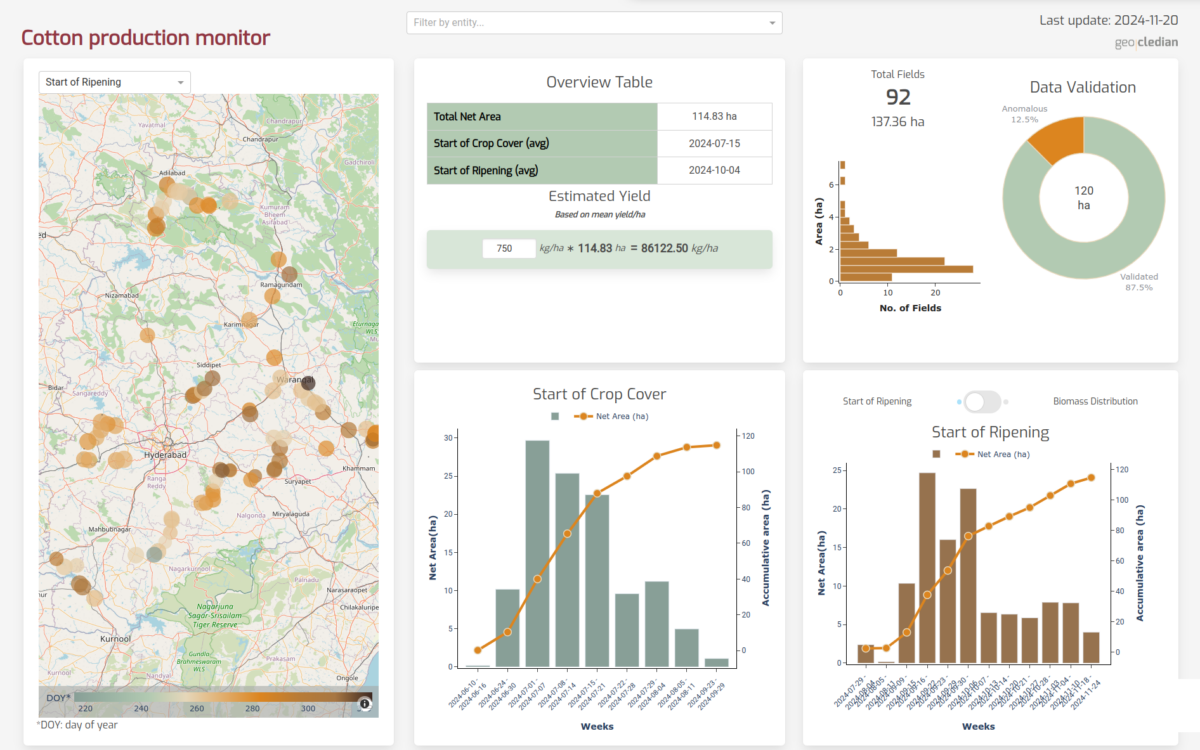Image resolution: width=1200 pixels, height=750 pixels.
Task: Select the dark gray field marker beside Warangal
Action: 309,383
